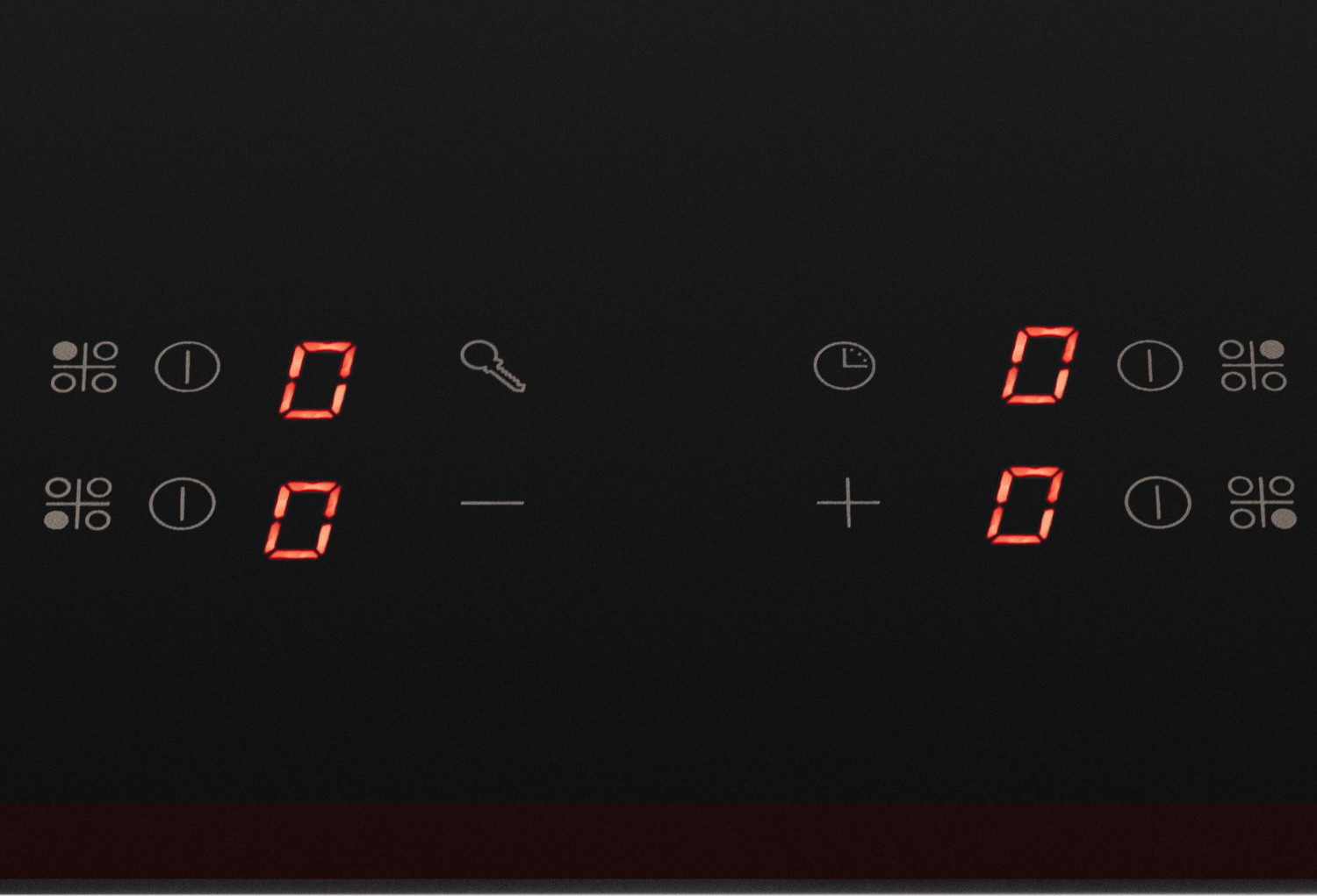The image size is (1317, 896).
Task: Select the power circle beside top-left 0 digit
Action: click(187, 367)
